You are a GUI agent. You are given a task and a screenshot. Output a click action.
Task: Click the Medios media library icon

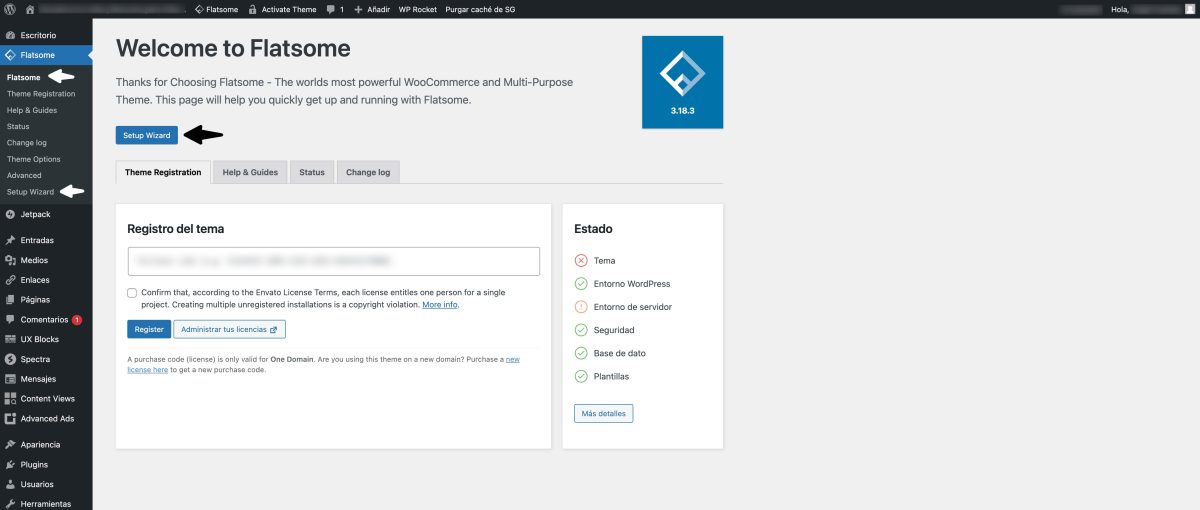[x=10, y=260]
